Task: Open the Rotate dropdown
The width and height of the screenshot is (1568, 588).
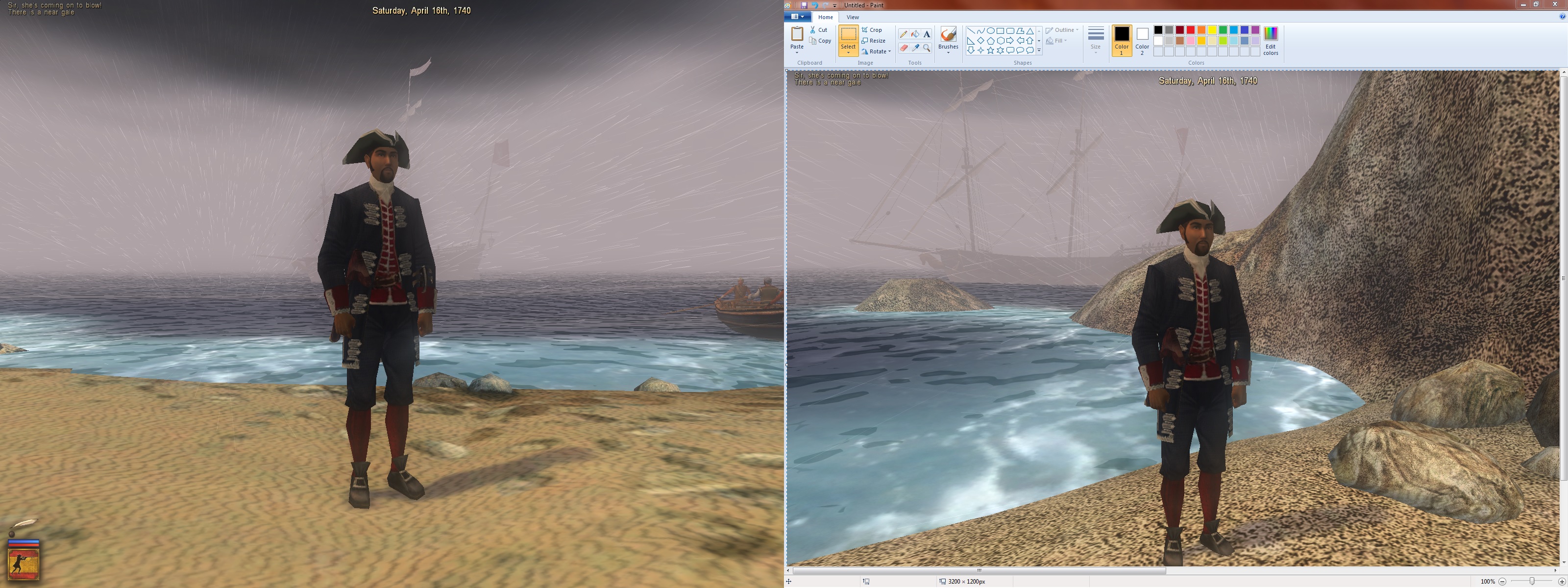Action: 876,52
